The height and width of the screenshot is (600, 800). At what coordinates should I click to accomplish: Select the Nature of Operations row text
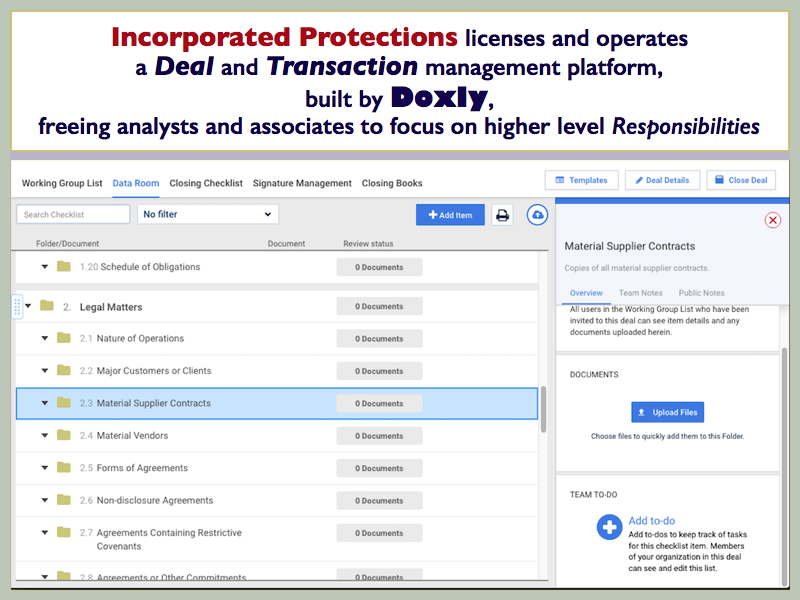tap(140, 338)
